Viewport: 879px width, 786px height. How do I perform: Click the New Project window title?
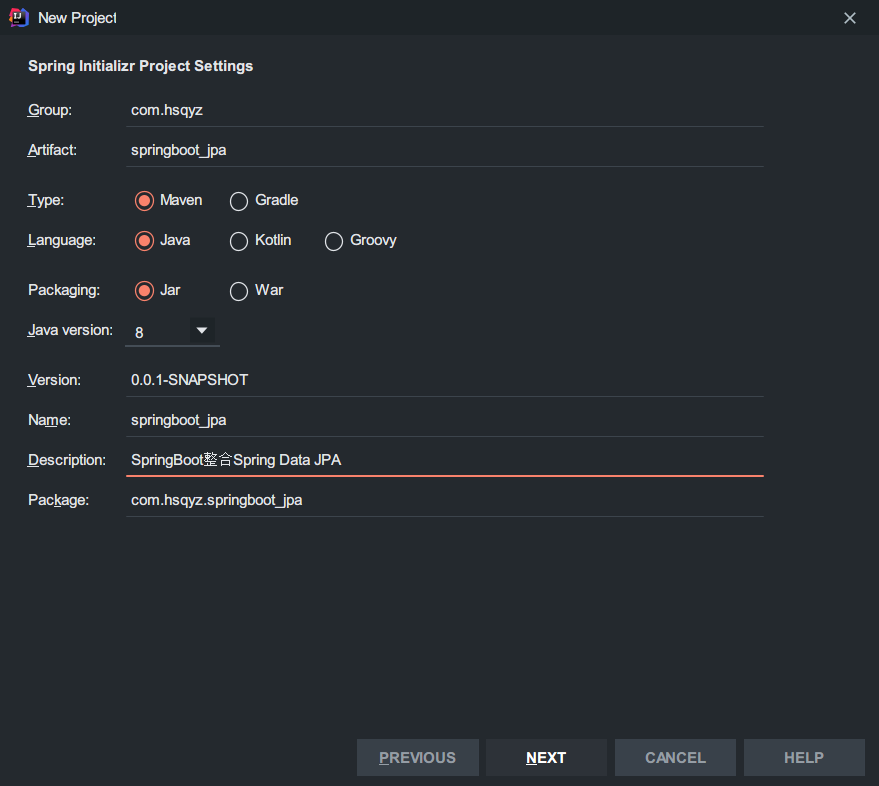point(77,18)
